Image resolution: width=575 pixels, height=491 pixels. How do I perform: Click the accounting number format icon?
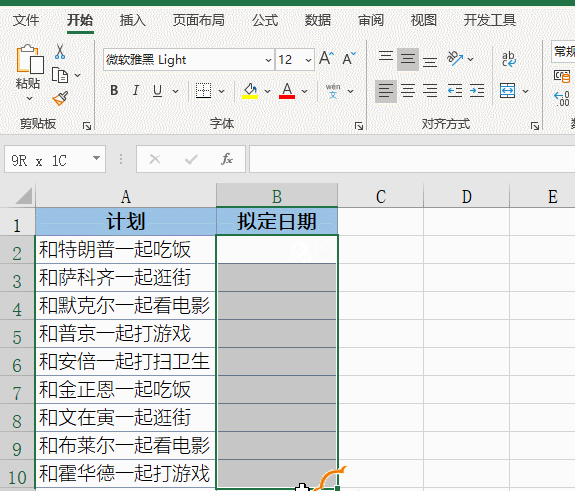pos(562,76)
